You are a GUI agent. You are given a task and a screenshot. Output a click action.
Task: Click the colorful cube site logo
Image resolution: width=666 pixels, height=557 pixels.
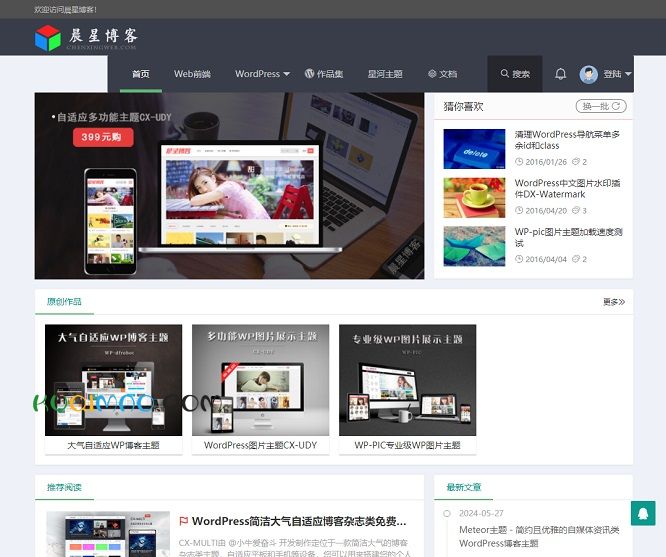coord(48,38)
